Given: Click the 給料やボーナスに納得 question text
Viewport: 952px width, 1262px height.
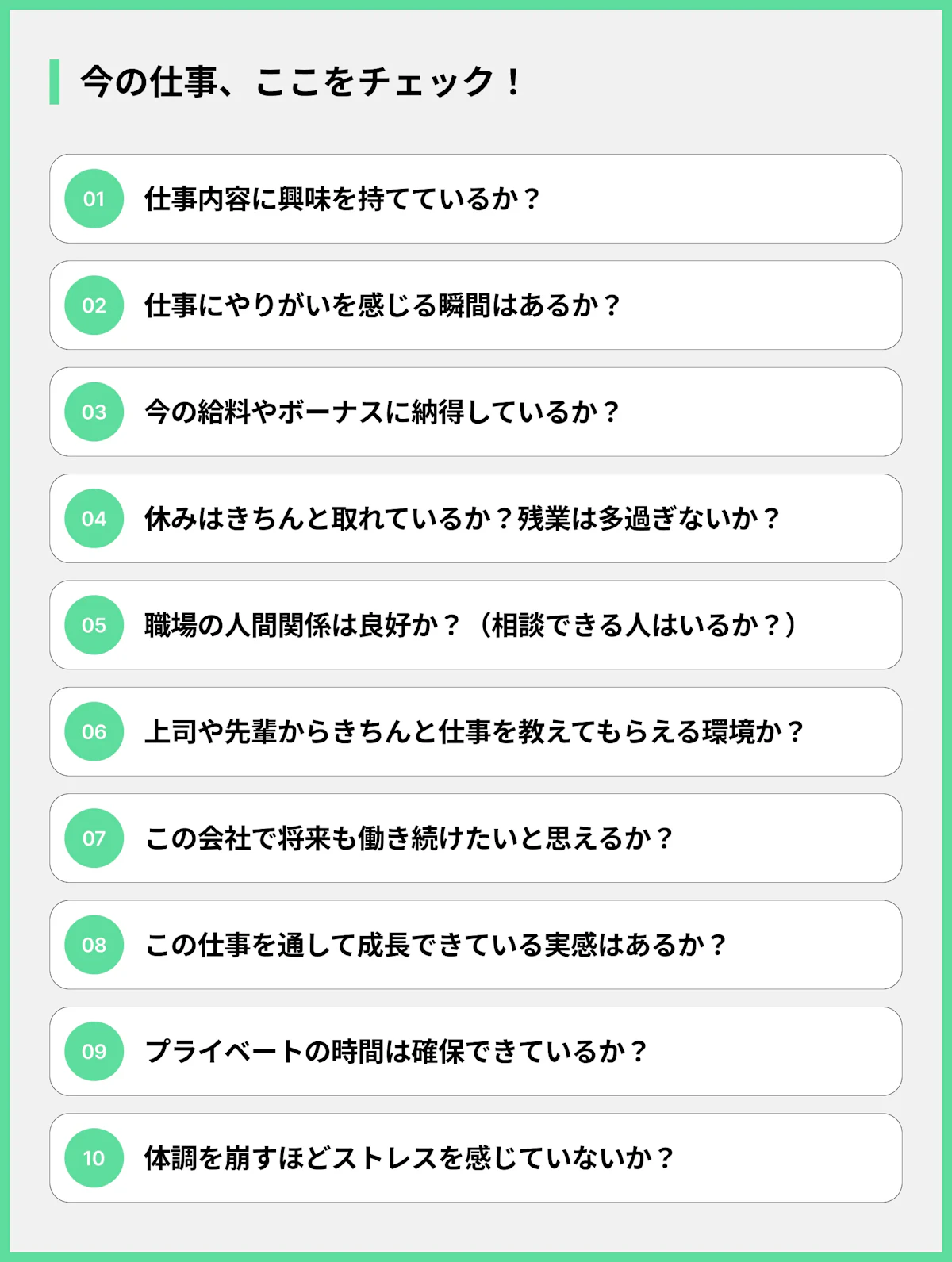Looking at the screenshot, I should [x=382, y=412].
